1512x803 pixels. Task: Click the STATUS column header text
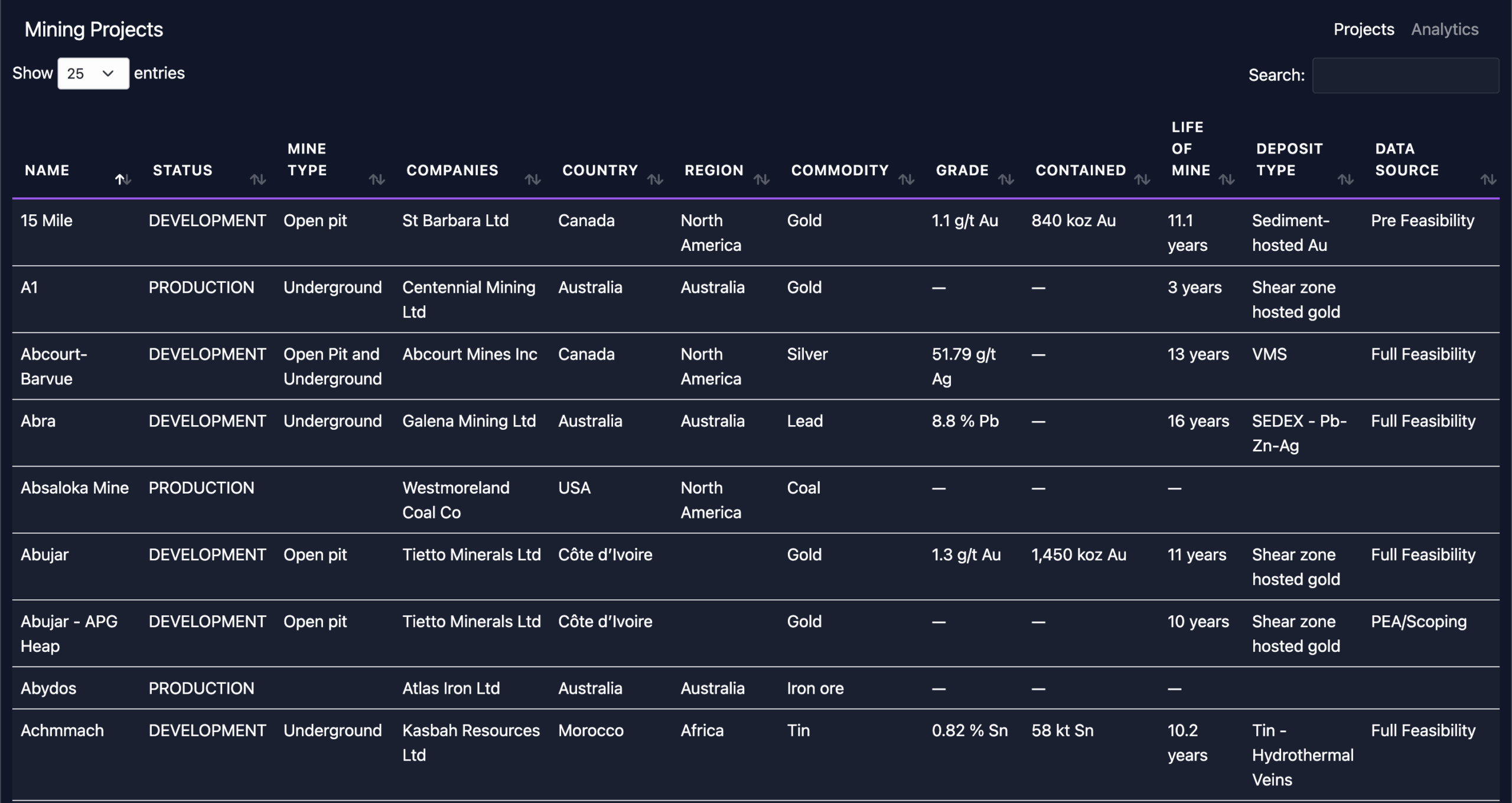pyautogui.click(x=183, y=170)
